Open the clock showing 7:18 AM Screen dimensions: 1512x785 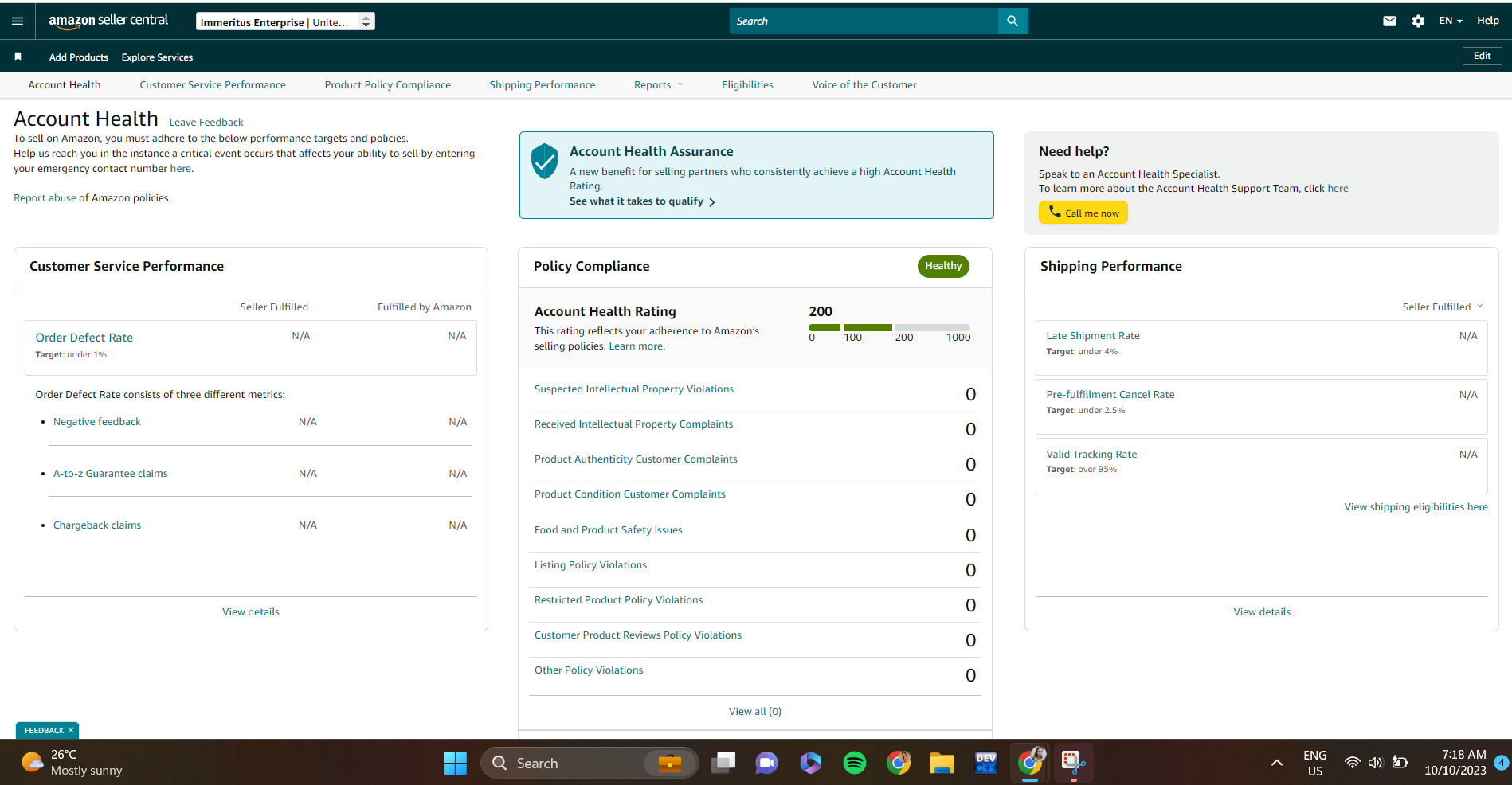[x=1455, y=763]
